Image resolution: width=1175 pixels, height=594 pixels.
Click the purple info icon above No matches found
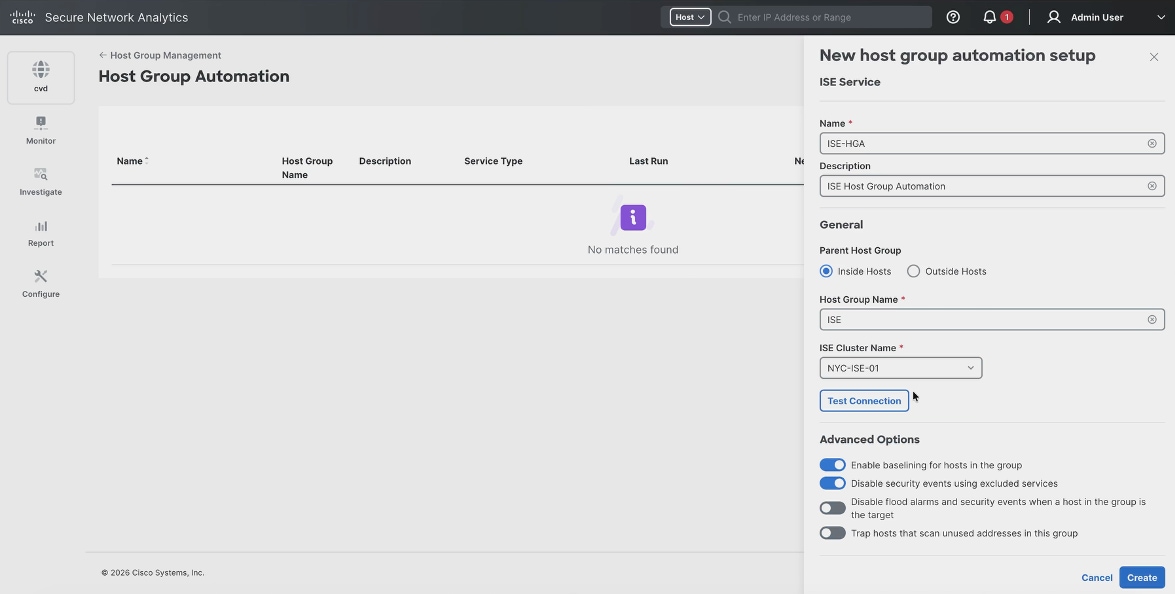(x=633, y=218)
